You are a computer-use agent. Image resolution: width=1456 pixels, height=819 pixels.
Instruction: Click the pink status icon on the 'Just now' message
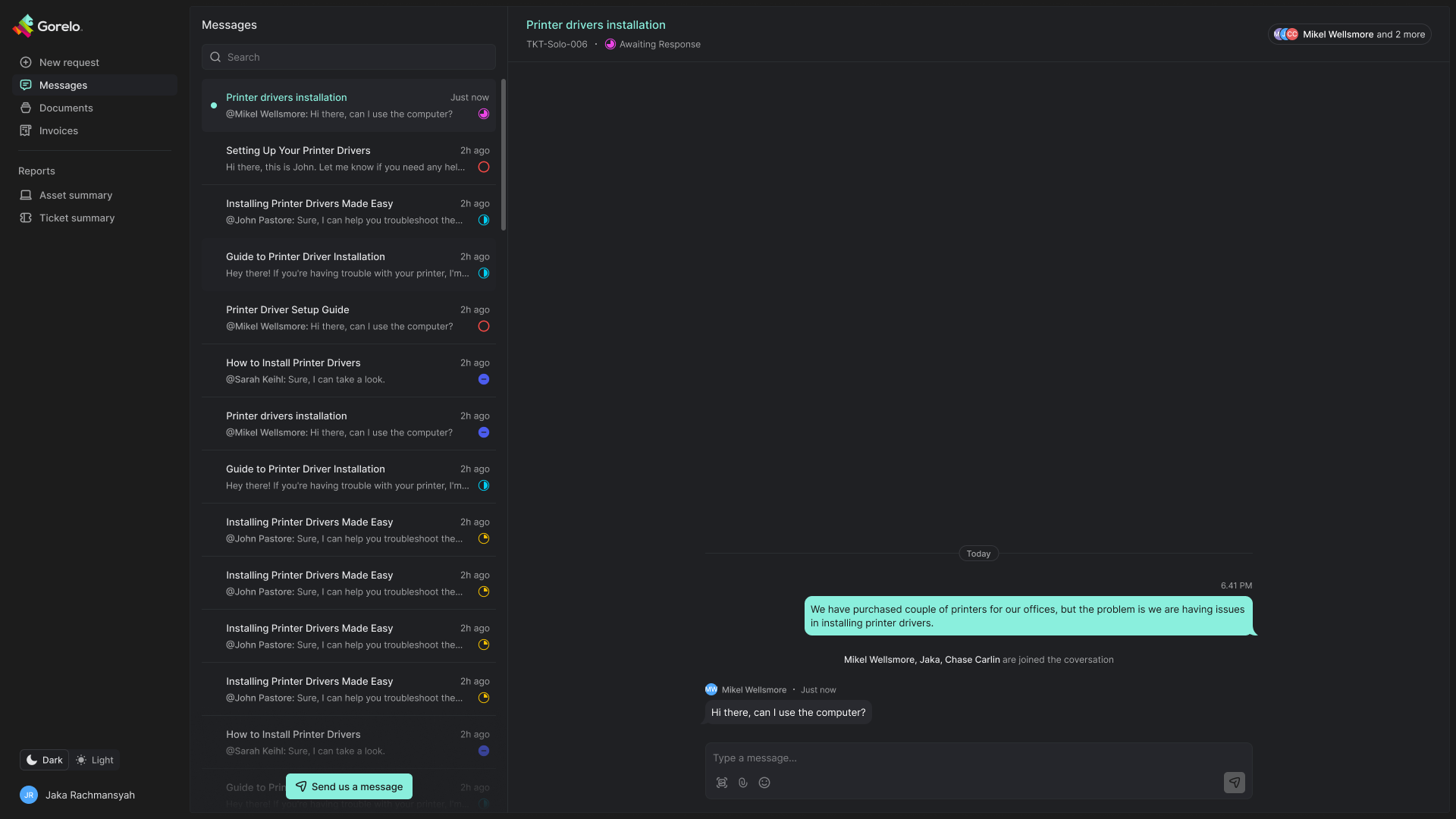tap(484, 115)
